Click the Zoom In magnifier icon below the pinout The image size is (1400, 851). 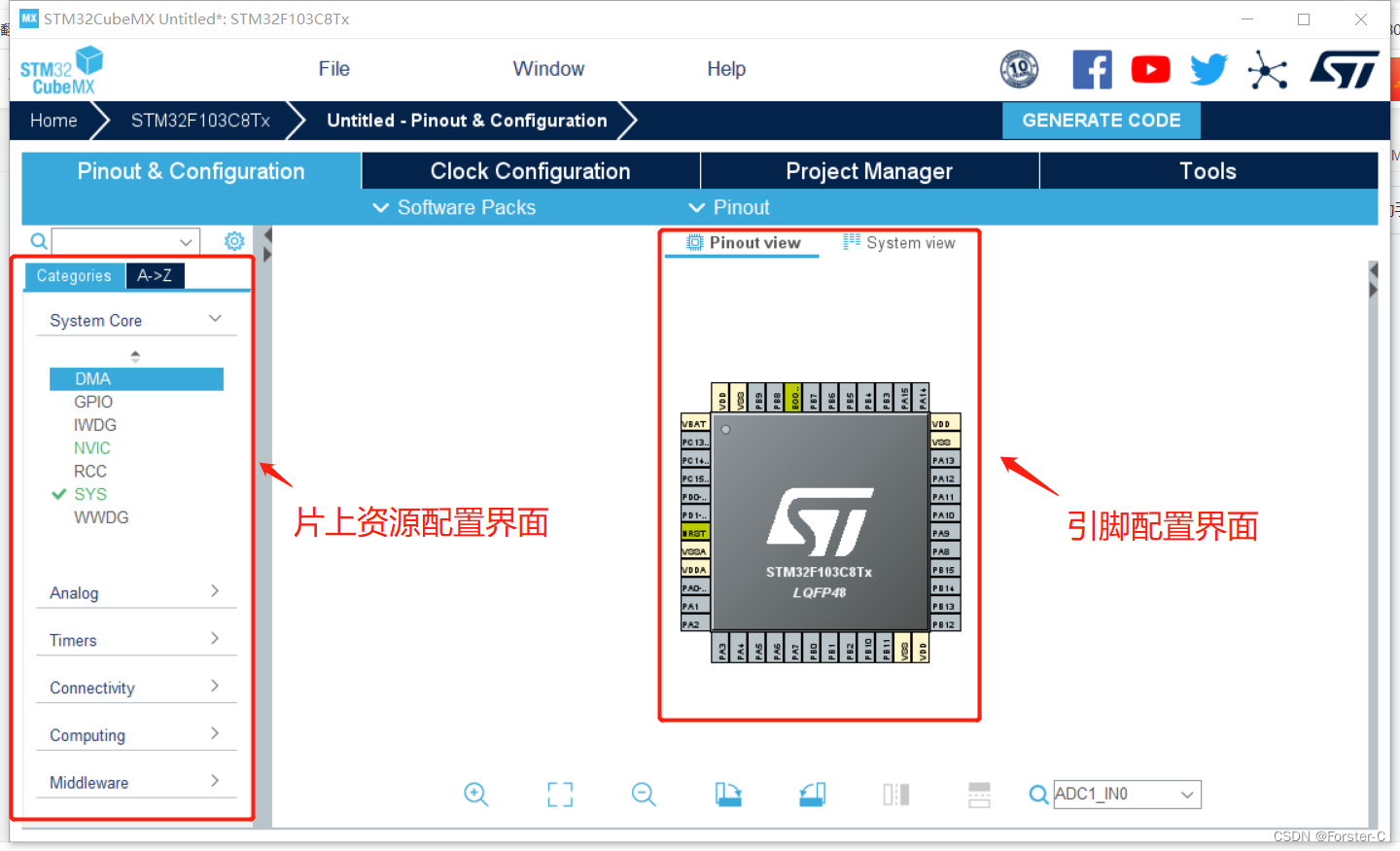[476, 795]
